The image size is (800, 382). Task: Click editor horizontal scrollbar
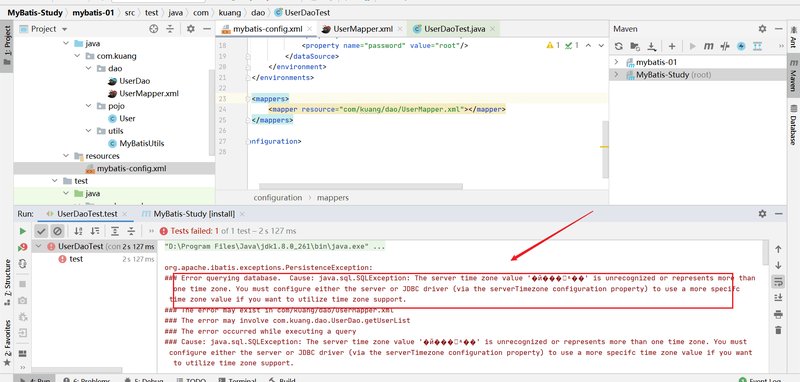[x=361, y=187]
